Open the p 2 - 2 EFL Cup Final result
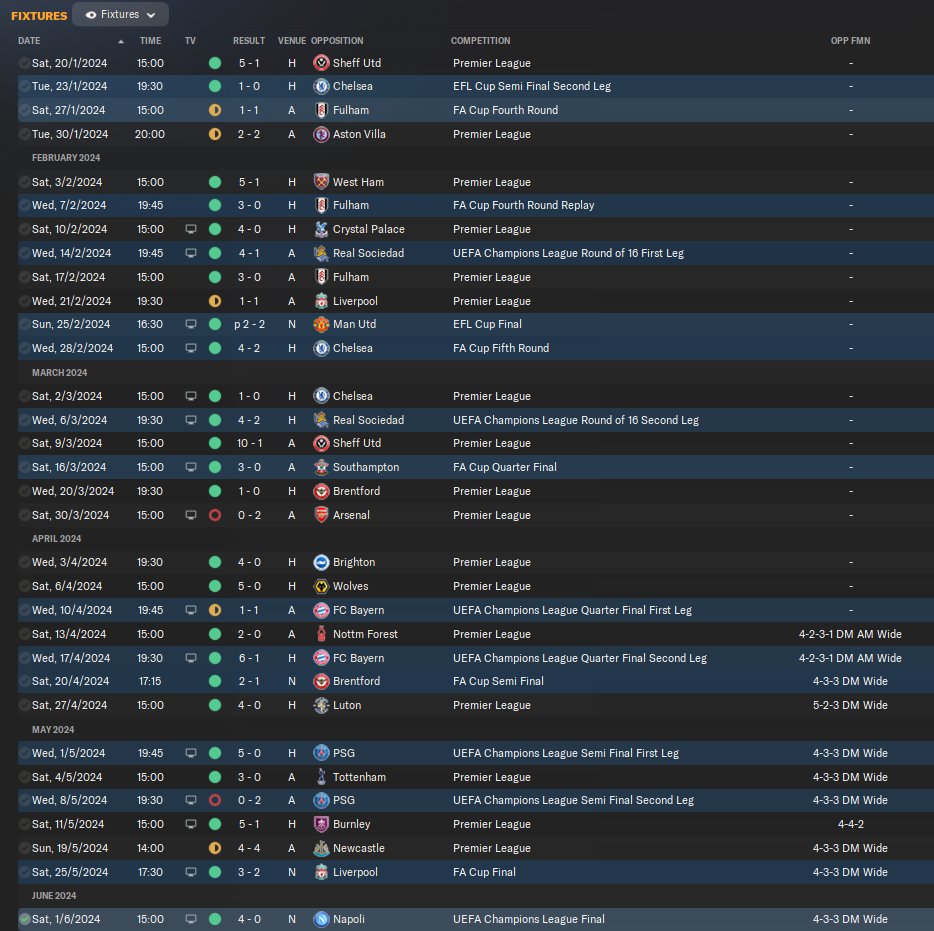The height and width of the screenshot is (931, 934). pos(249,324)
